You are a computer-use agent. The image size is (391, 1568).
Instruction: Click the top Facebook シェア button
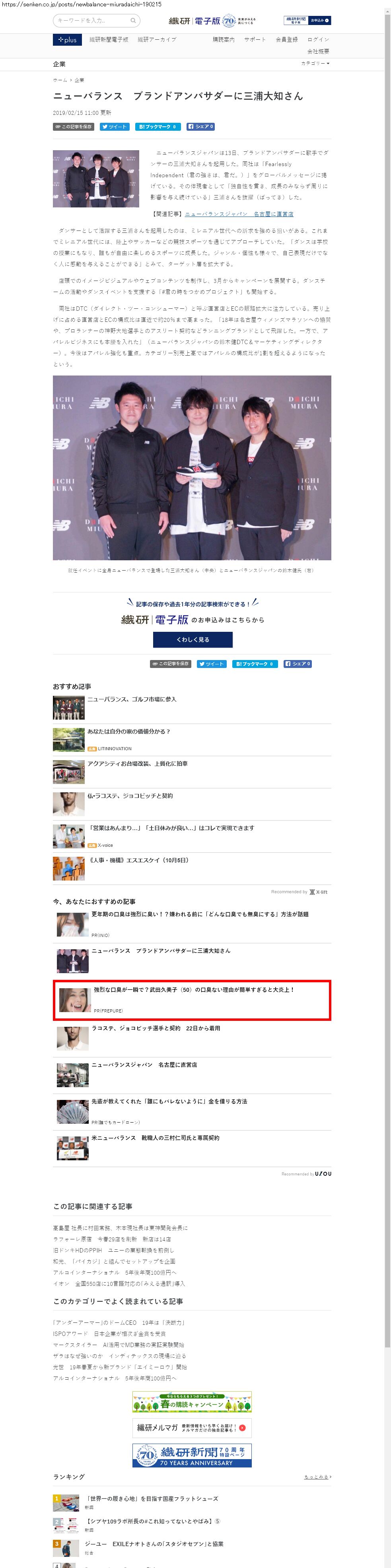pyautogui.click(x=200, y=127)
